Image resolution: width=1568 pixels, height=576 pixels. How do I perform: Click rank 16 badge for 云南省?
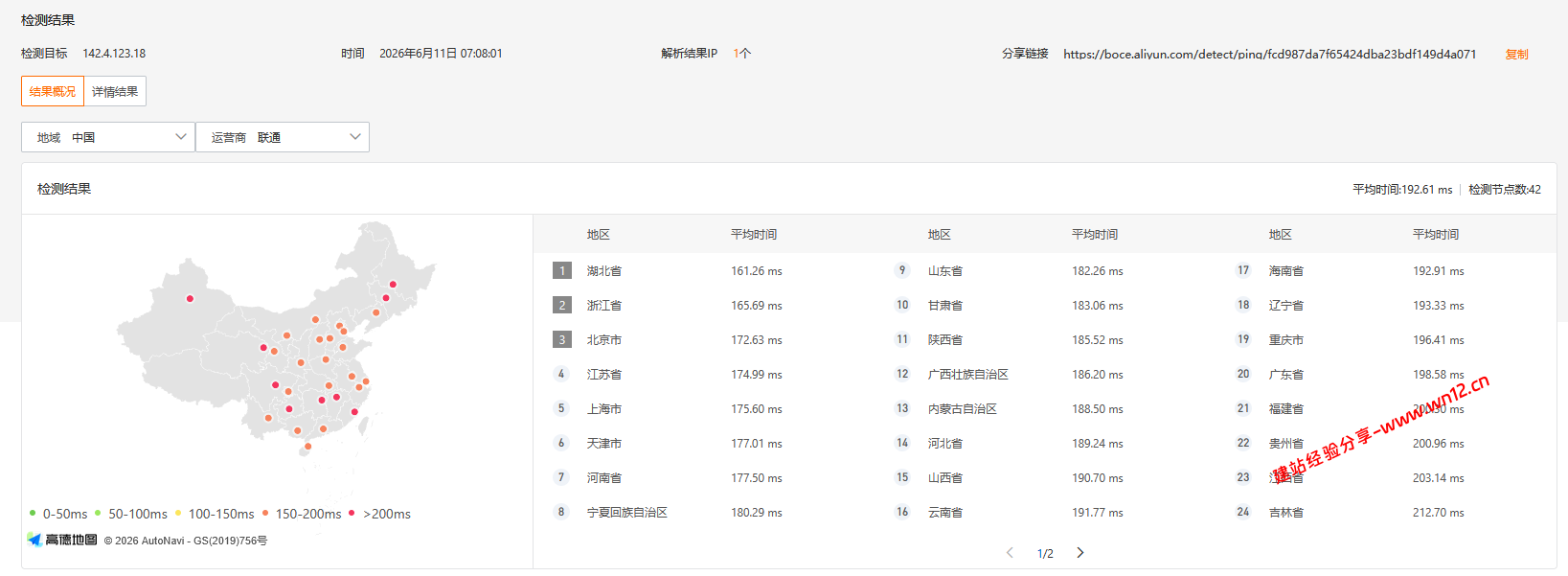point(902,512)
